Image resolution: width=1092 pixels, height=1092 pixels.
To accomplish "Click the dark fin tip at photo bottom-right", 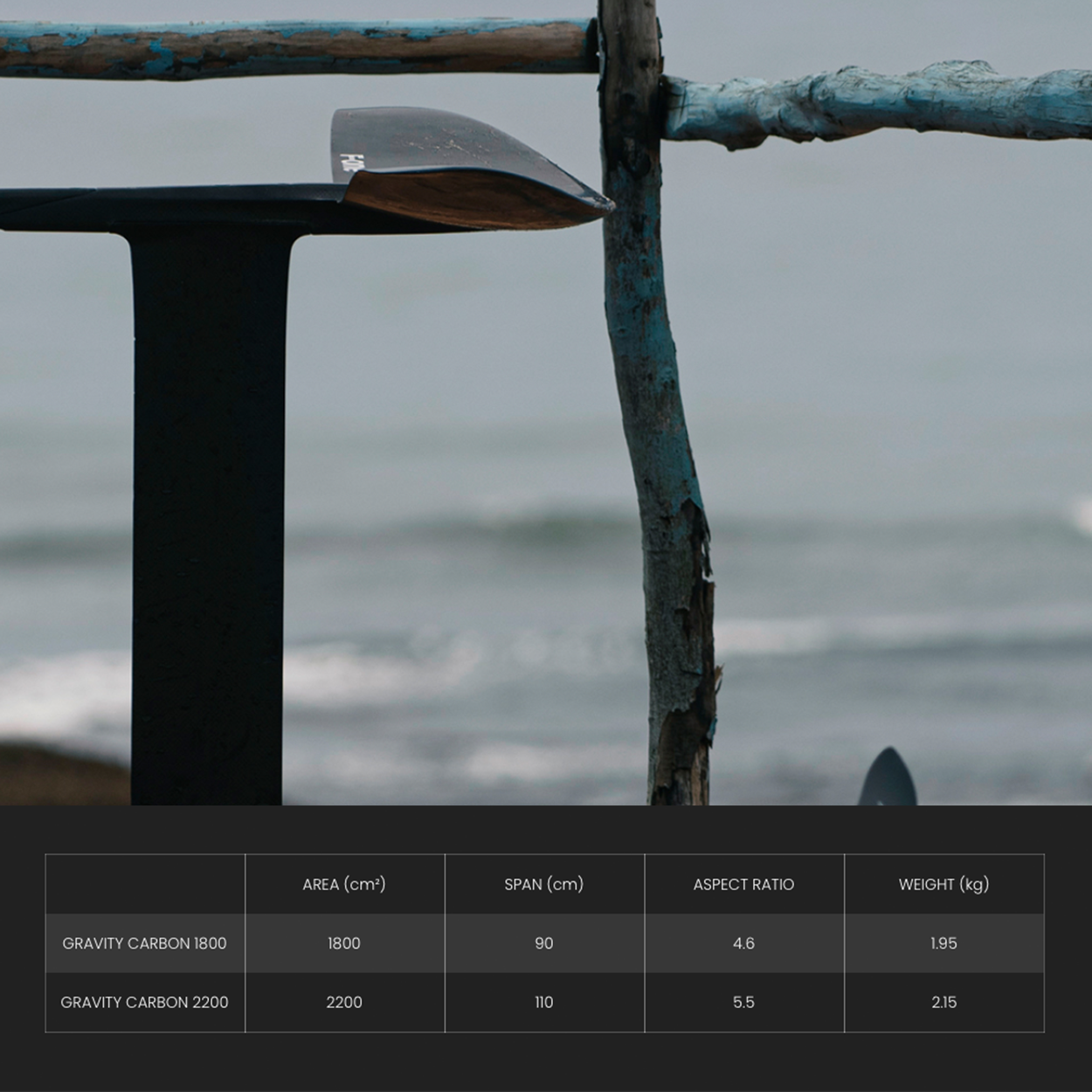I will (887, 780).
